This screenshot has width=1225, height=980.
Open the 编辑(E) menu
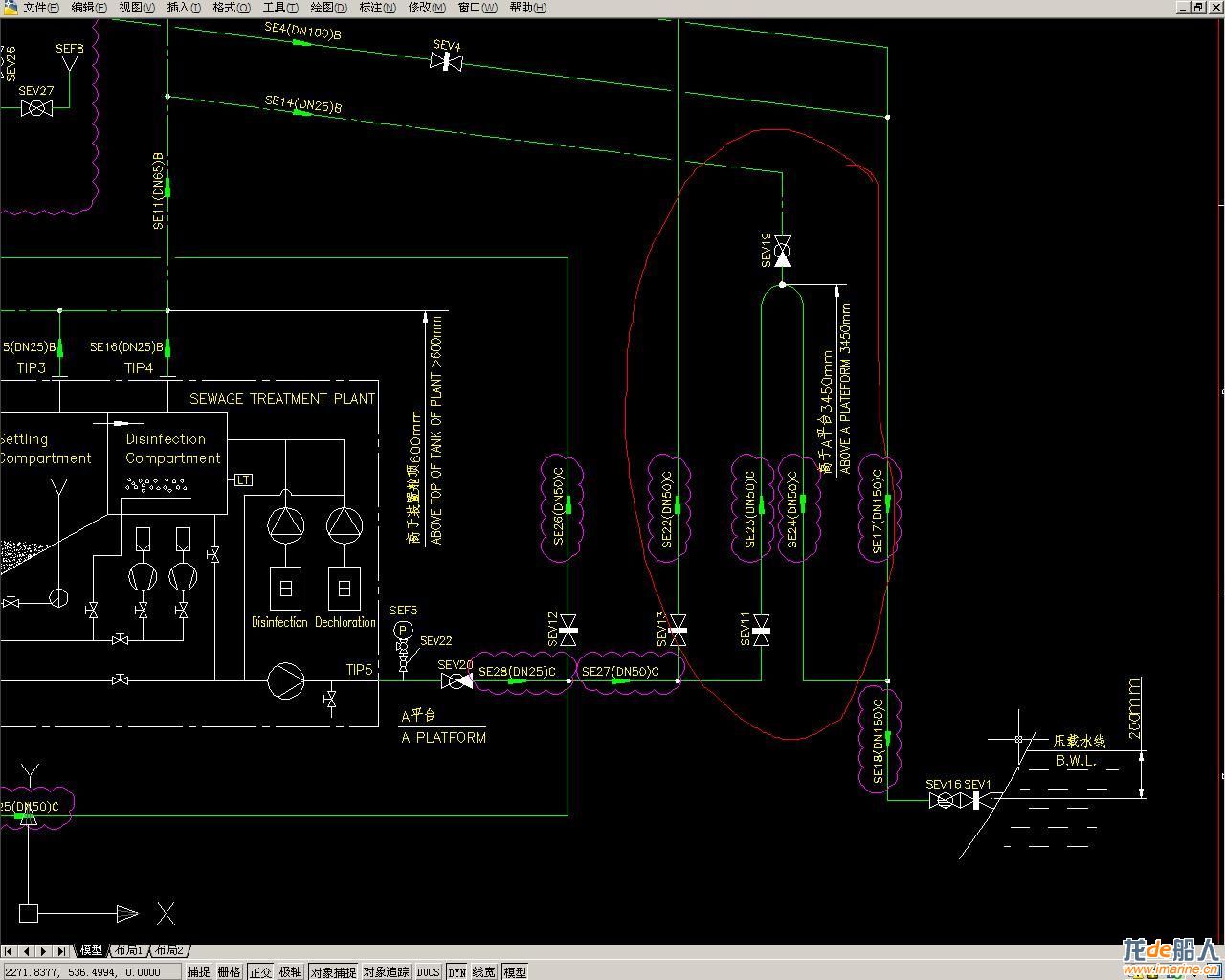[x=89, y=8]
